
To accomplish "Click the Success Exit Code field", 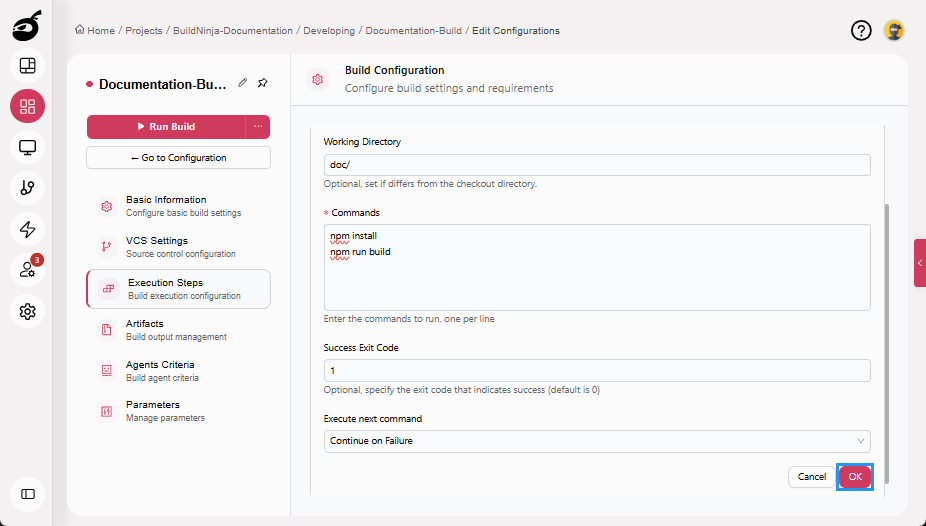I will click(597, 370).
